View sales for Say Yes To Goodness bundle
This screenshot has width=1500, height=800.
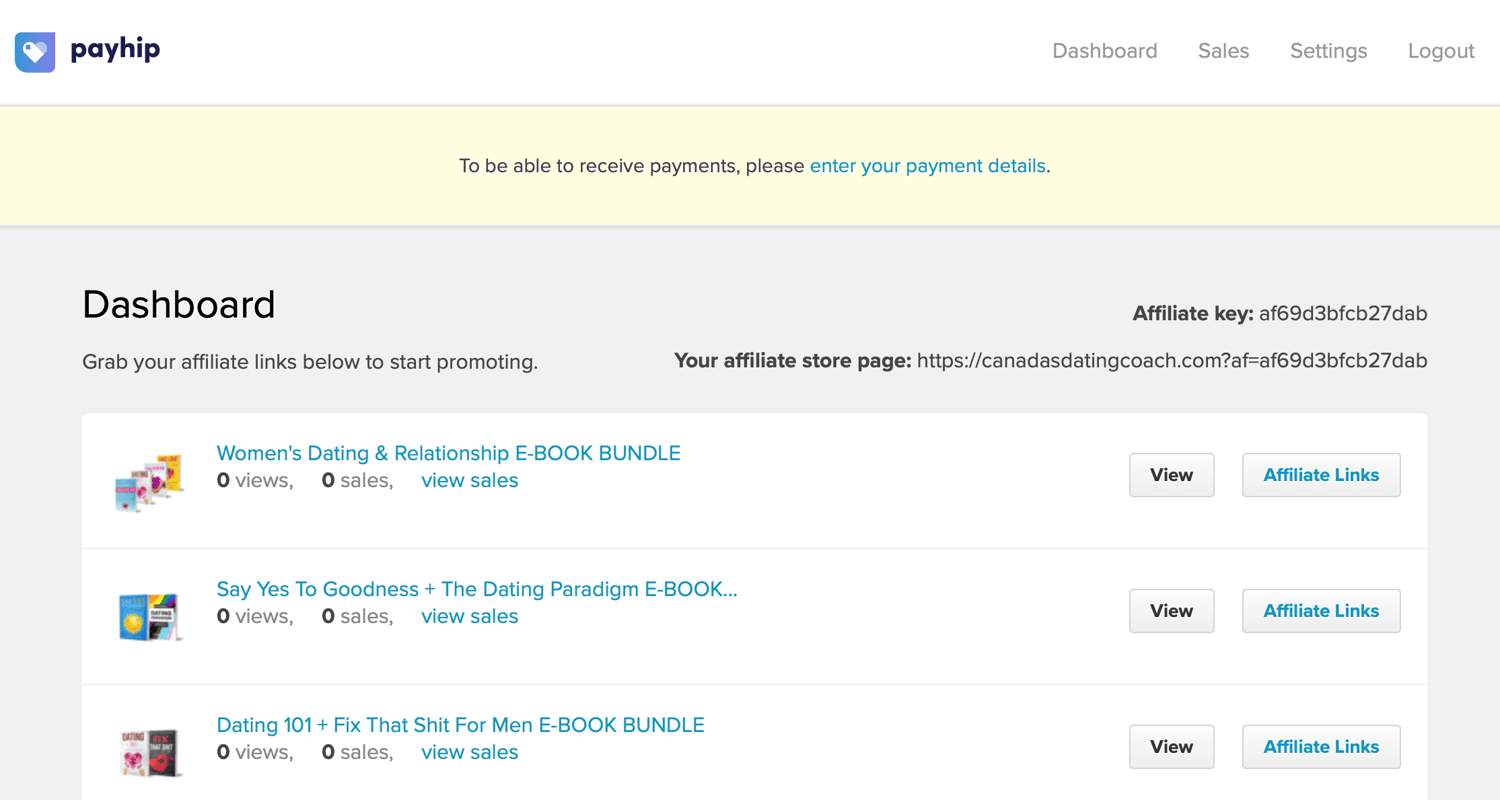[x=469, y=617]
